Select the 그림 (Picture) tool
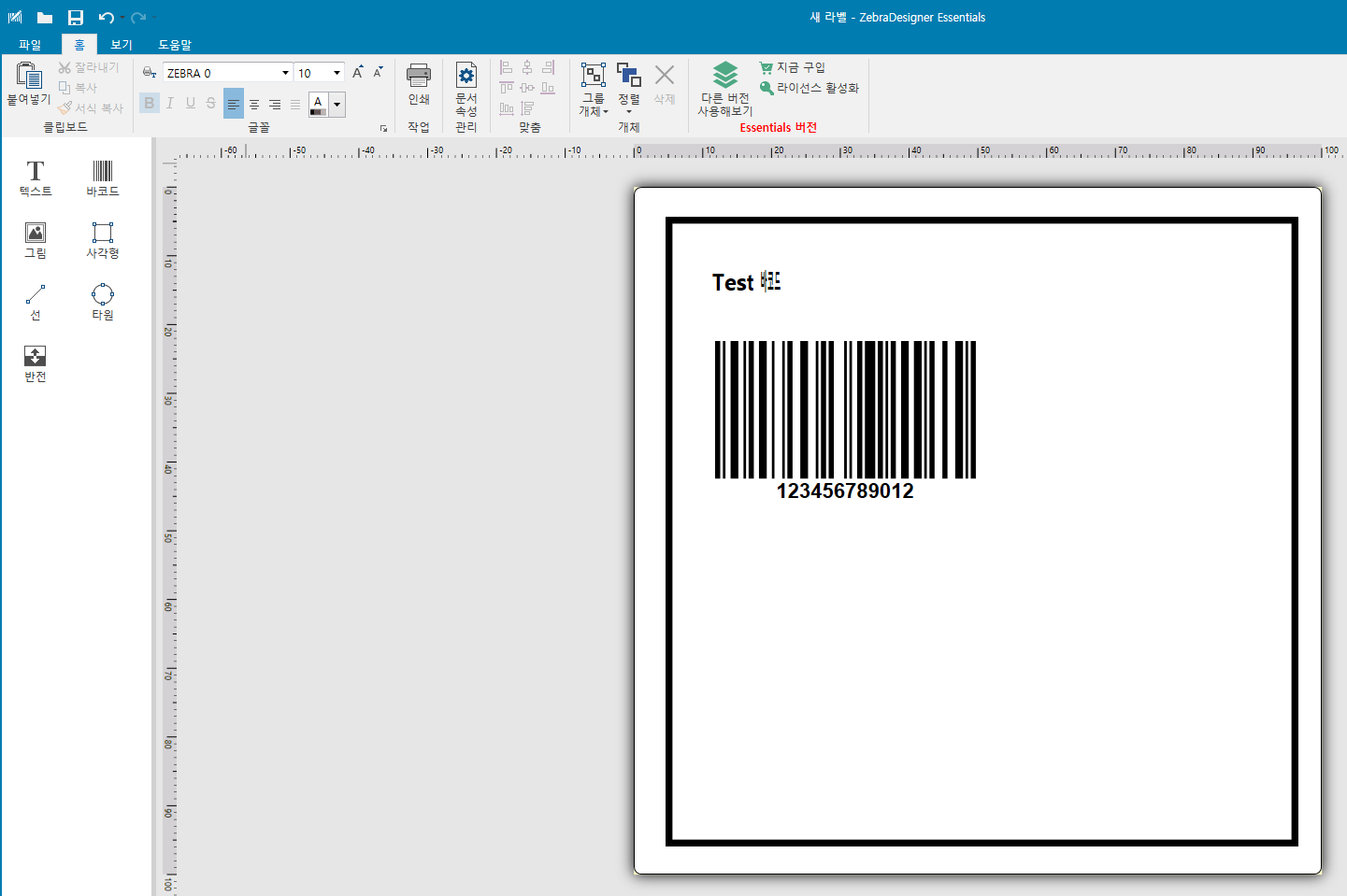 pyautogui.click(x=36, y=240)
